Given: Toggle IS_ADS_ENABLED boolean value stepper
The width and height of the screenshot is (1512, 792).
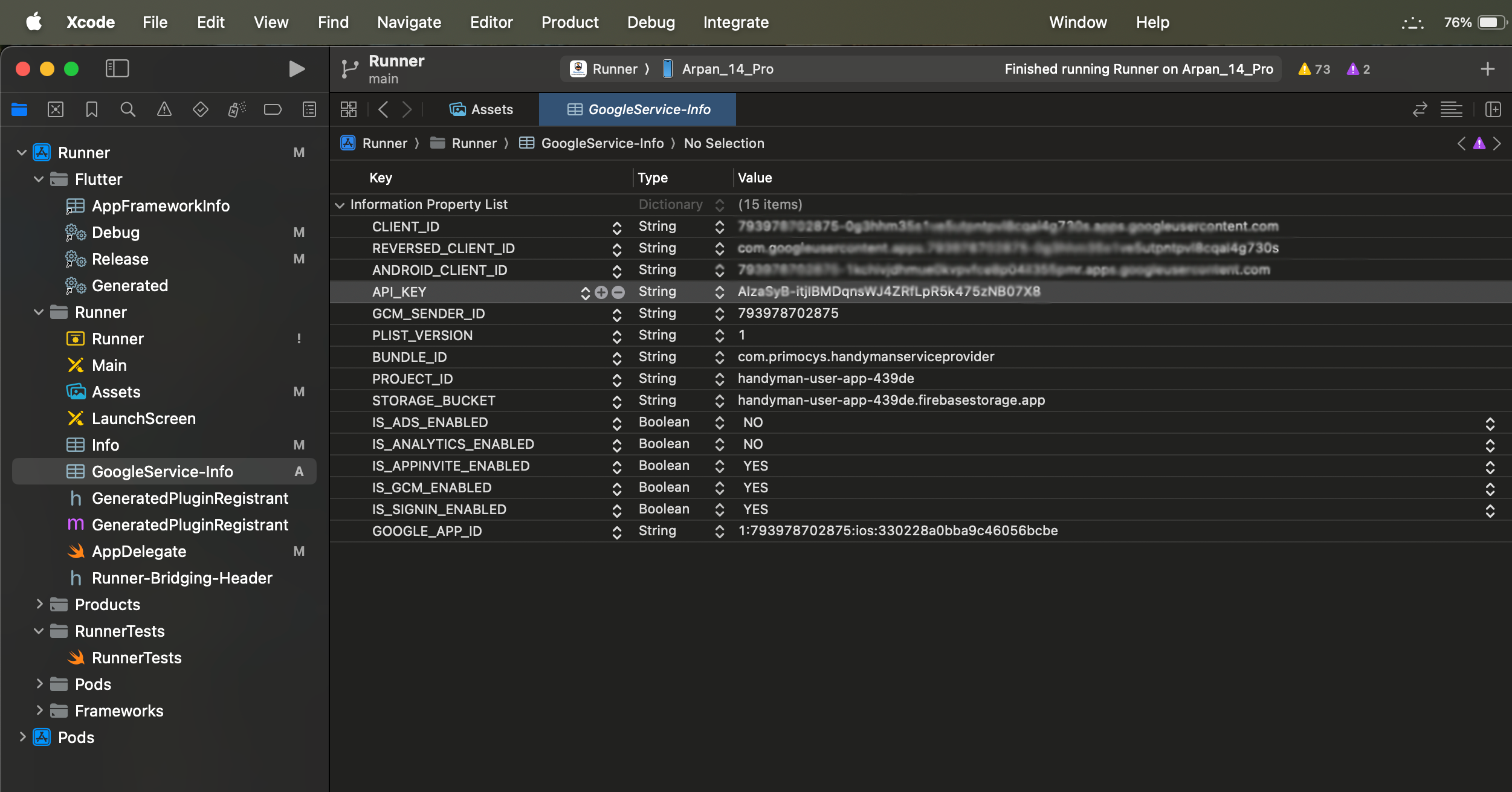Looking at the screenshot, I should click(x=1490, y=423).
